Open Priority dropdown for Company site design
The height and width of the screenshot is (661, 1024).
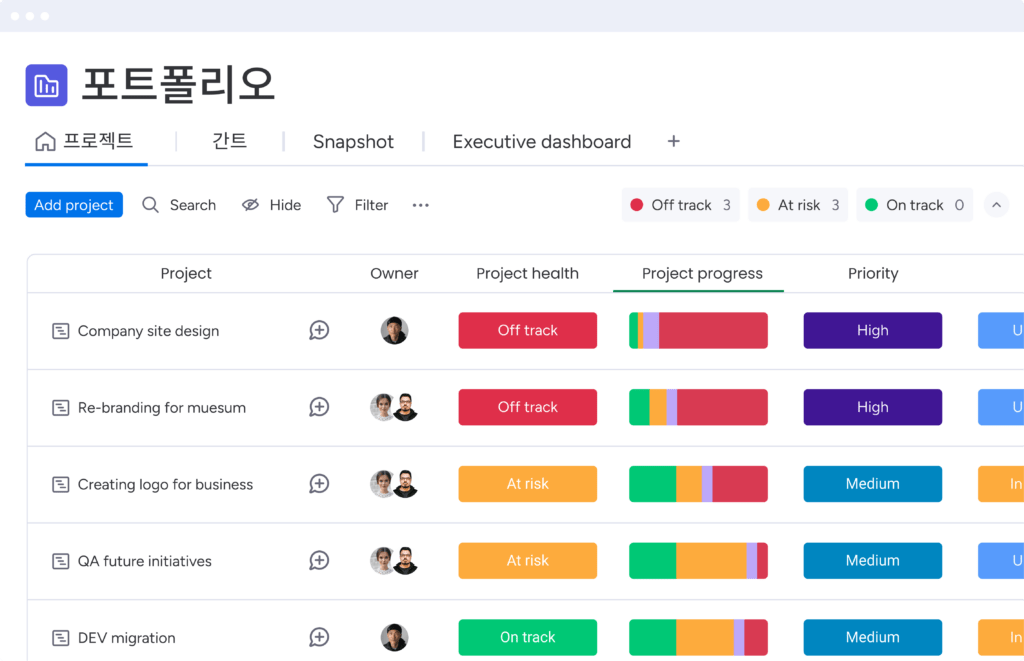click(x=872, y=330)
